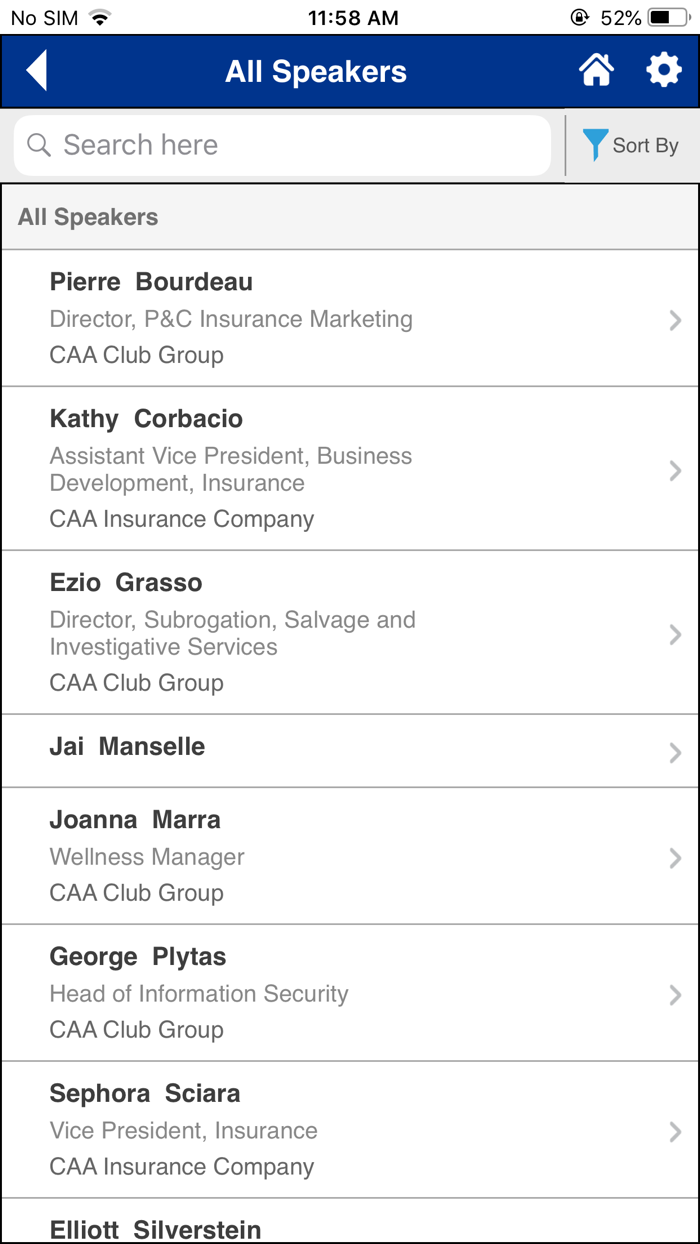Expand Pierre Bourdeau's speaker details

point(675,320)
